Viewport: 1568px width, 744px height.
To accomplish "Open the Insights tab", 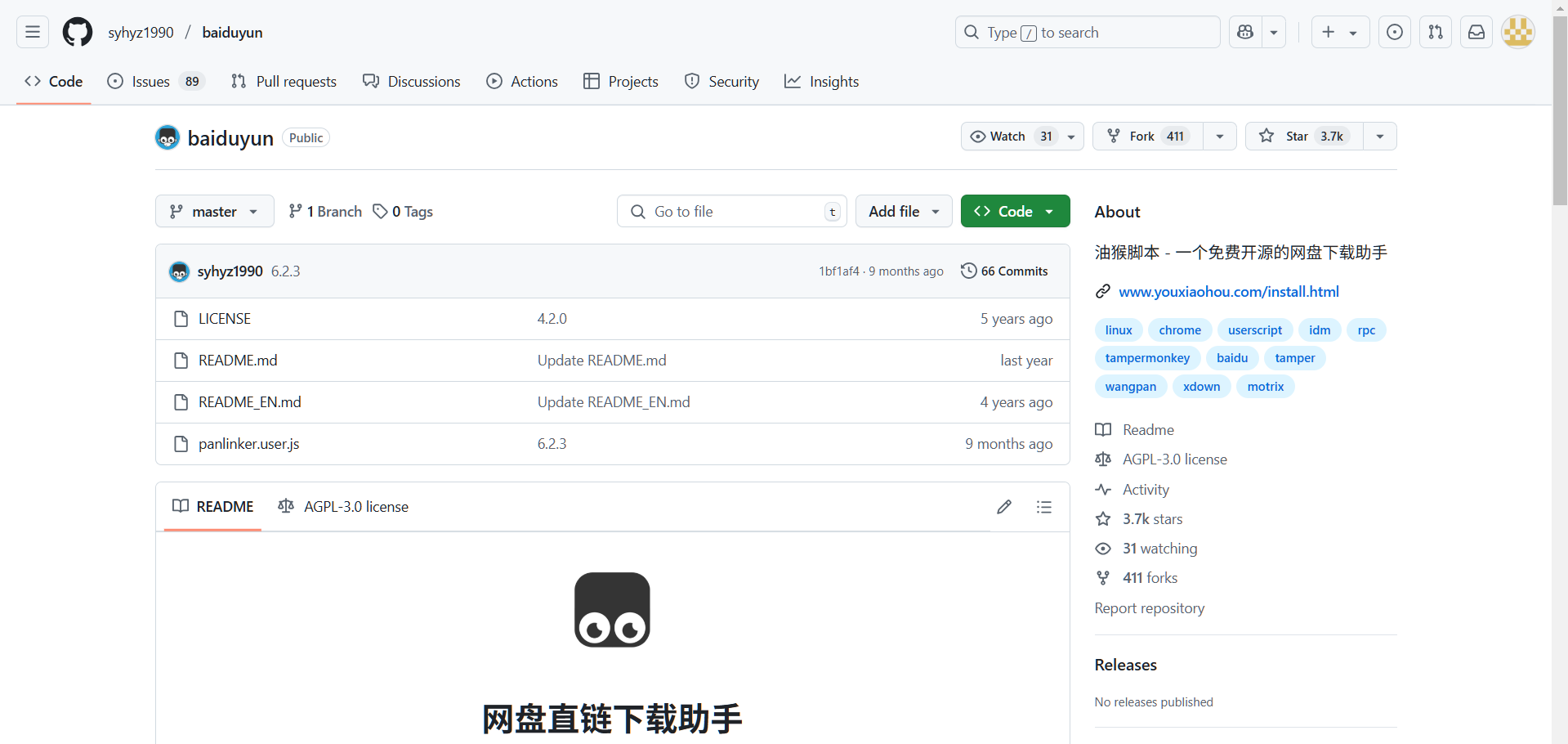I will tap(822, 81).
